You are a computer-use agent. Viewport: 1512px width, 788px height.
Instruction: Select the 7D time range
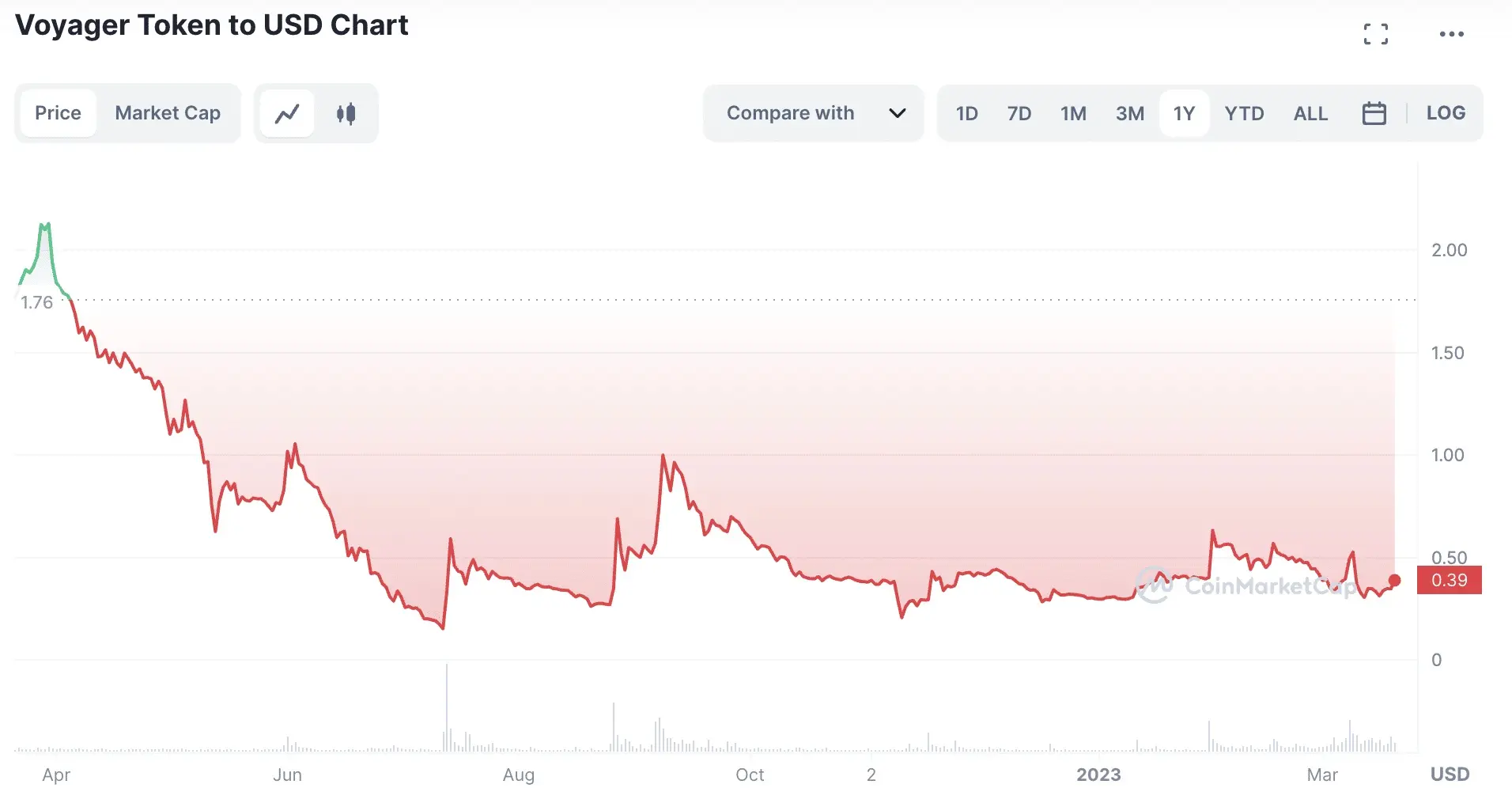[x=1019, y=113]
